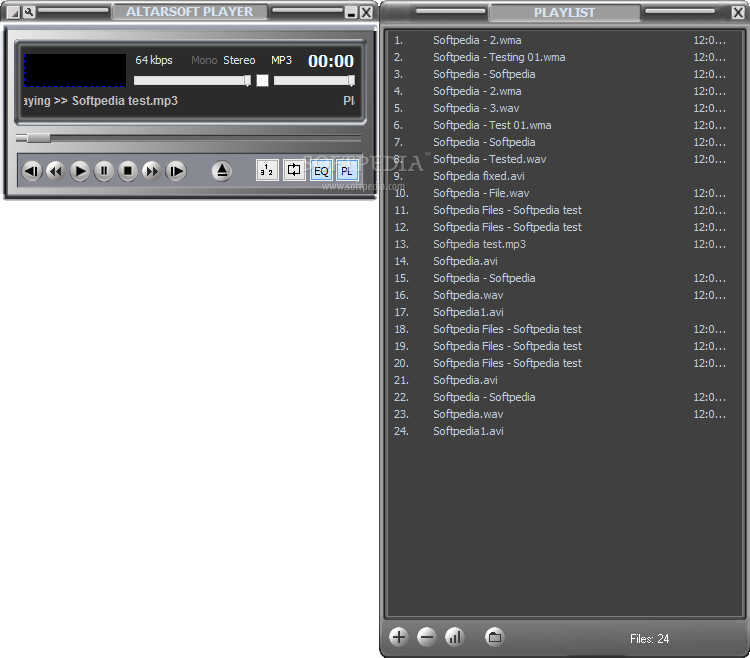Viewport: 750px width, 658px height.
Task: Select playlist item 4 Softpedia - 2.wma
Action: (564, 91)
